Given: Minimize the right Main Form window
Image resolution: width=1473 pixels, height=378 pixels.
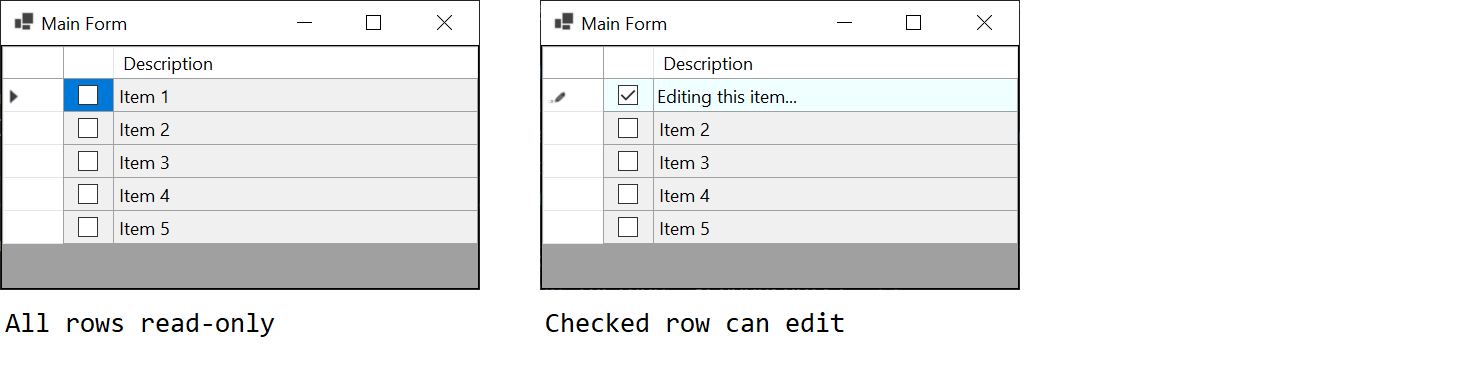Looking at the screenshot, I should click(x=845, y=23).
